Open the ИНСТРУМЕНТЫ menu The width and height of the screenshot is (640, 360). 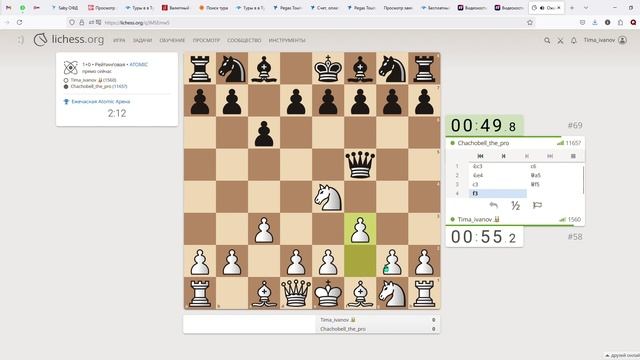point(287,40)
